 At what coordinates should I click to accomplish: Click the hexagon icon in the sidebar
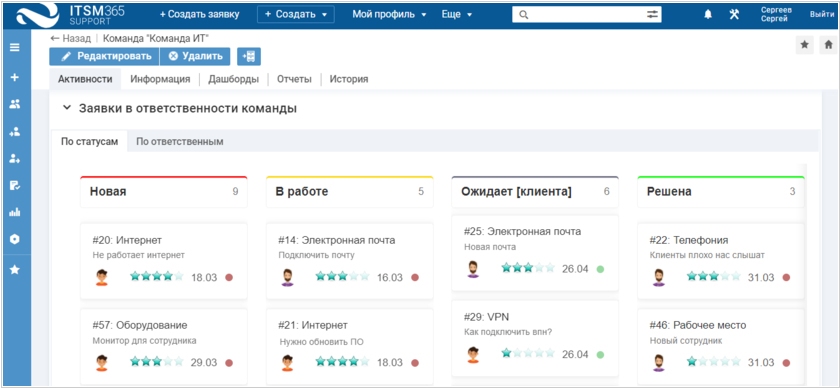(14, 239)
